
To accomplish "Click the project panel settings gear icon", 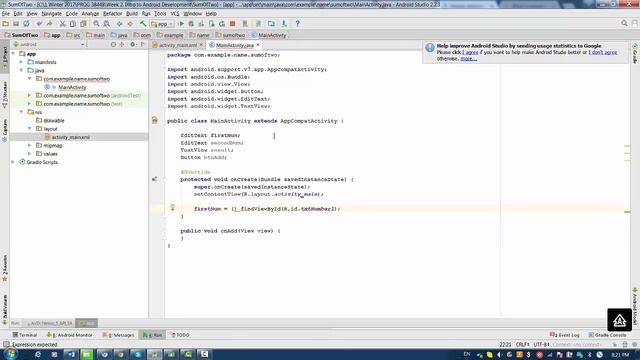I will coord(133,44).
